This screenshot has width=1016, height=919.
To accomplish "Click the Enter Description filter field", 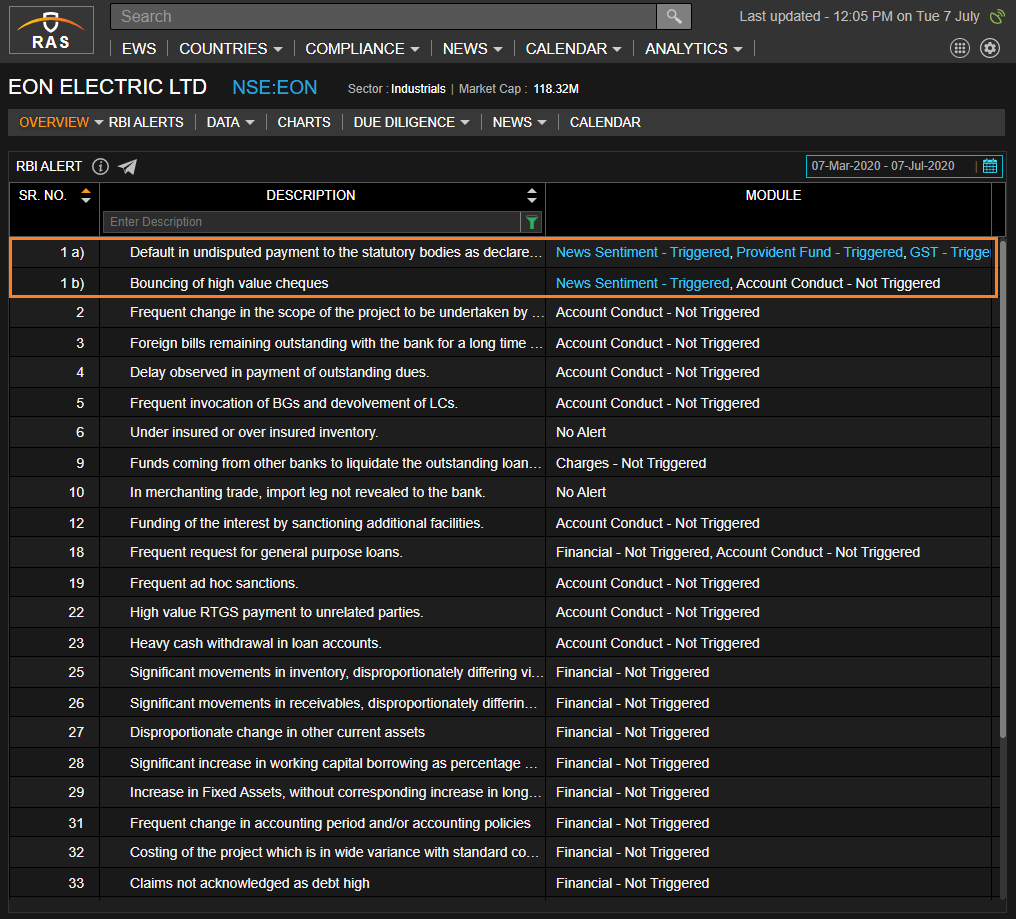I will coord(310,222).
